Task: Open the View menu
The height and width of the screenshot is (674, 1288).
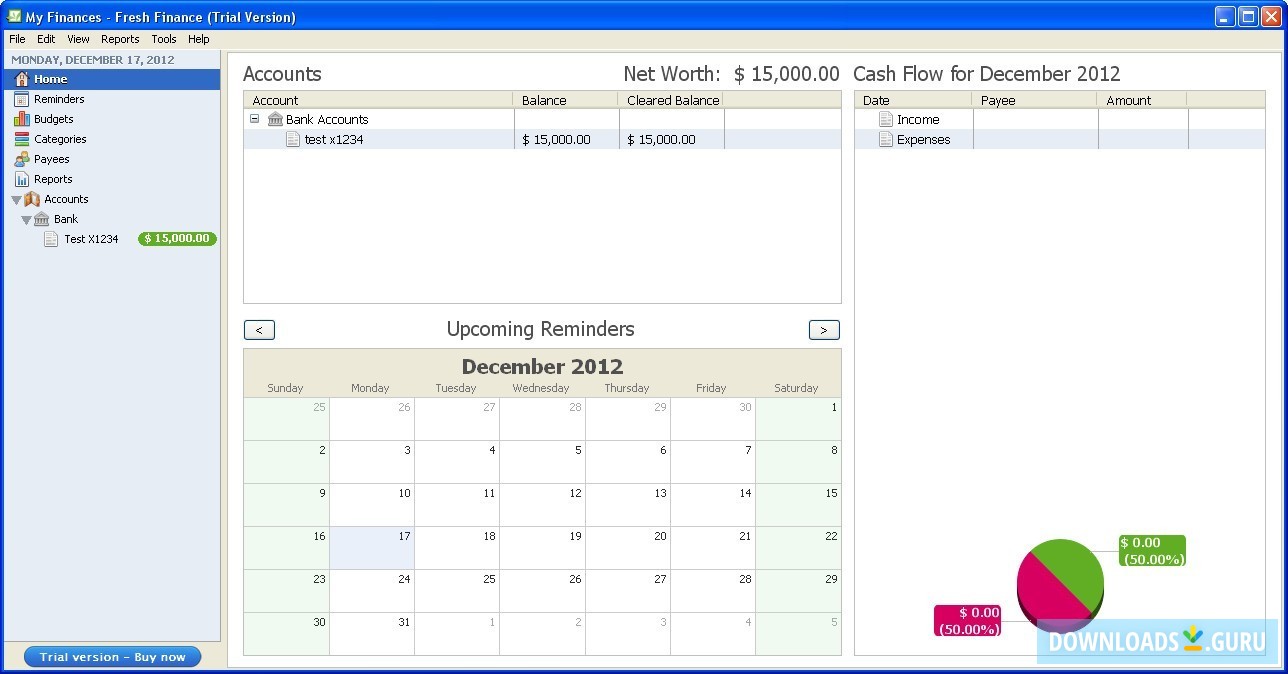Action: click(x=78, y=39)
